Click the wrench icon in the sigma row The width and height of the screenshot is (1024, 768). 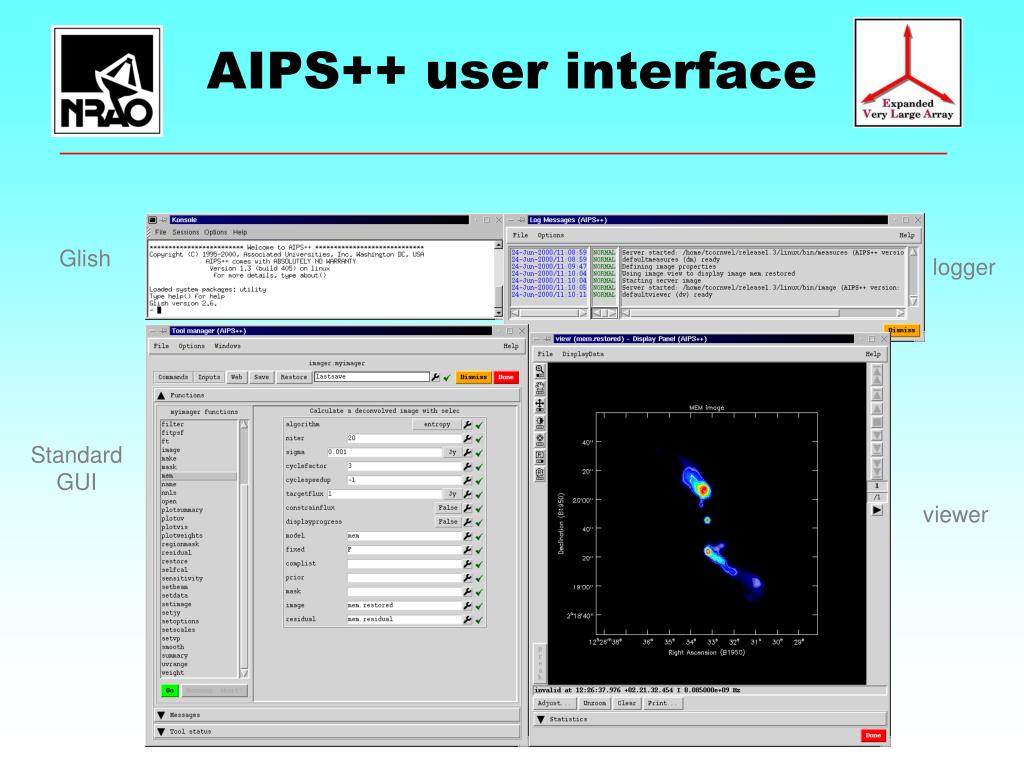[x=468, y=452]
